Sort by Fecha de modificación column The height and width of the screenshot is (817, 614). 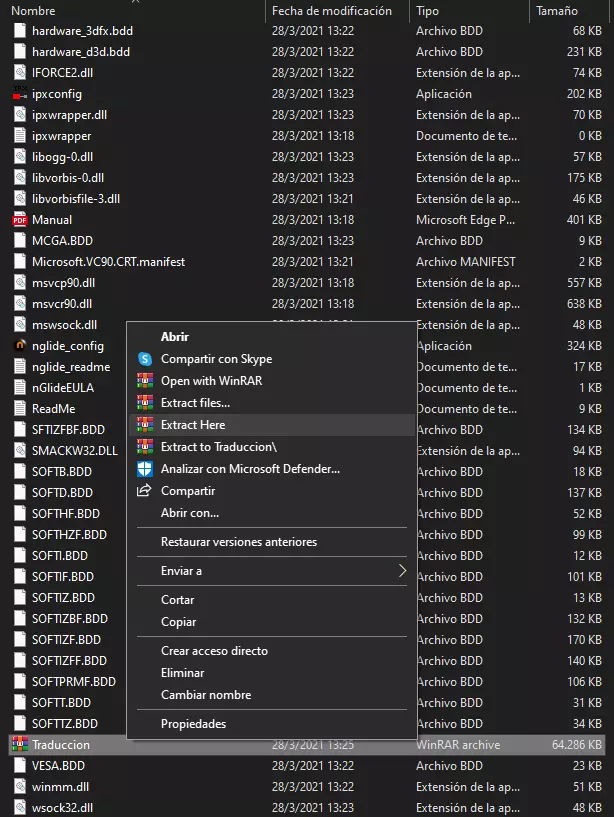click(330, 11)
